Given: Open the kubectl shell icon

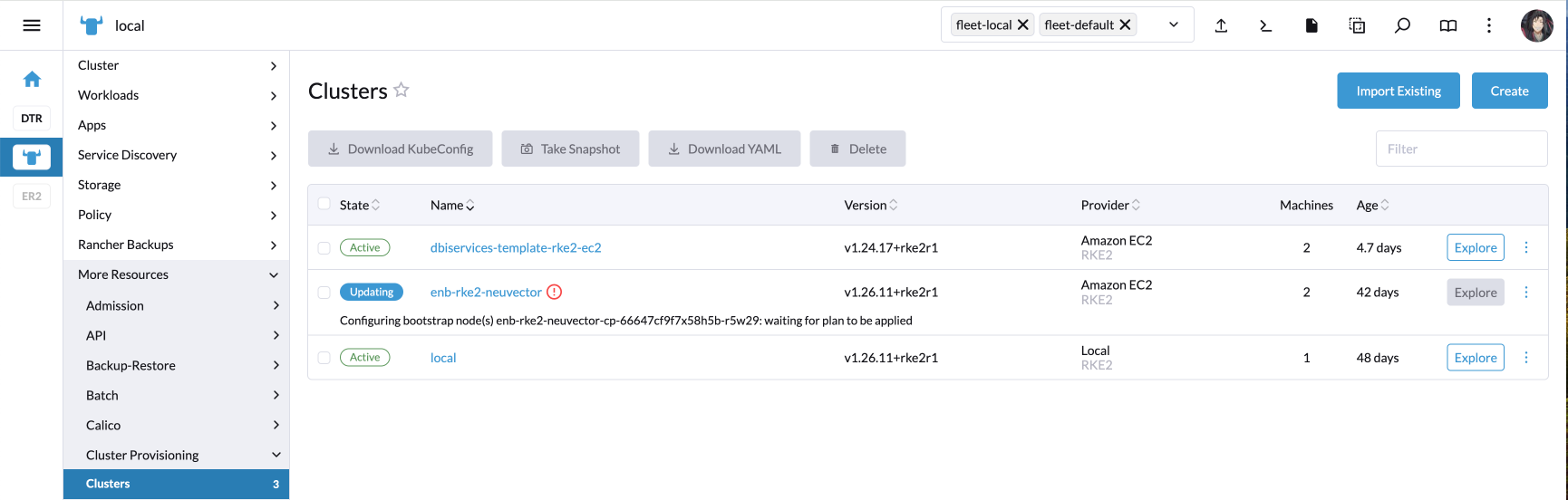Looking at the screenshot, I should 1266,25.
